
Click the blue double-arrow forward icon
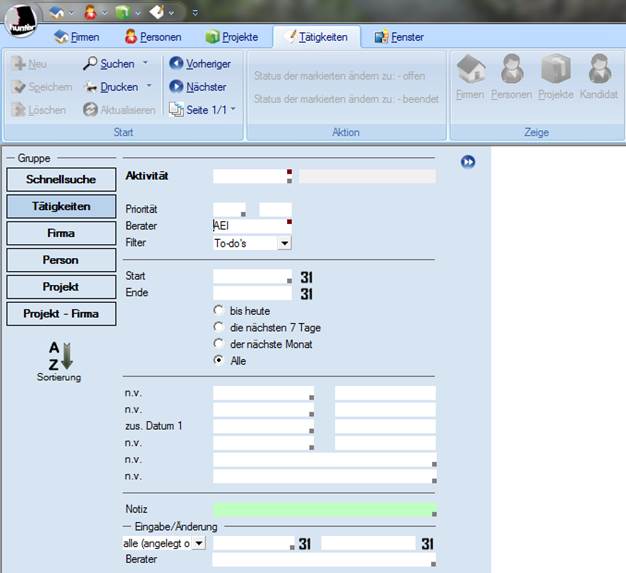(468, 162)
